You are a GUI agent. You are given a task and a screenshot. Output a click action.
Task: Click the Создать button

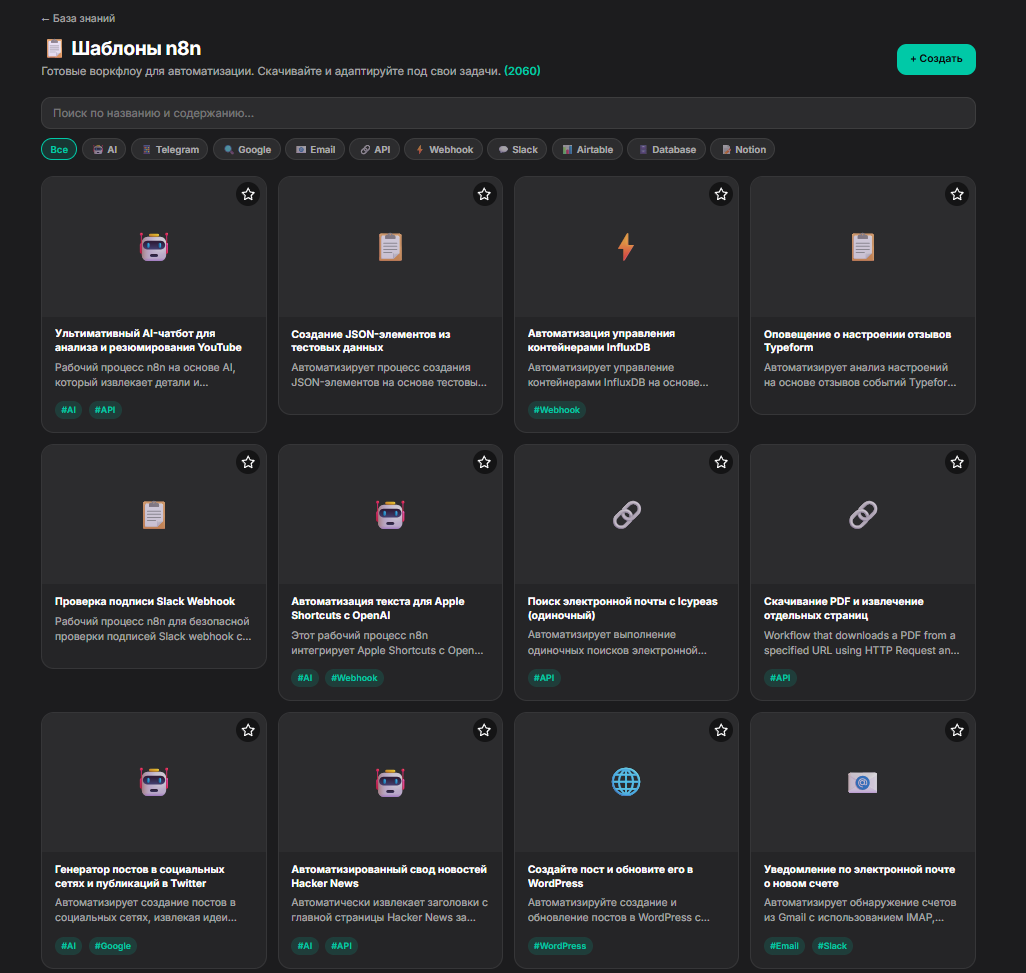(x=936, y=59)
